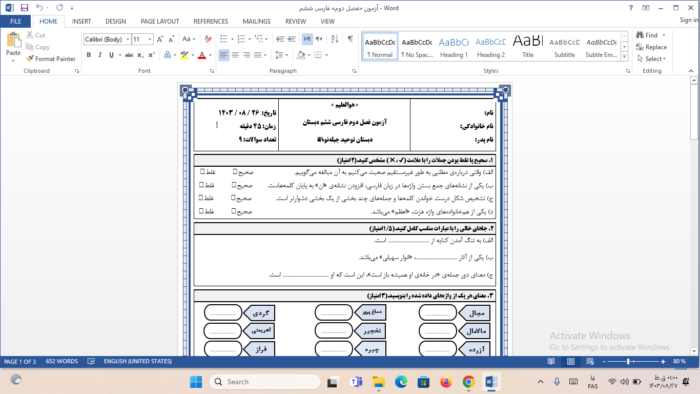Open the font size dropdown showing 11
The width and height of the screenshot is (700, 394).
[150, 39]
